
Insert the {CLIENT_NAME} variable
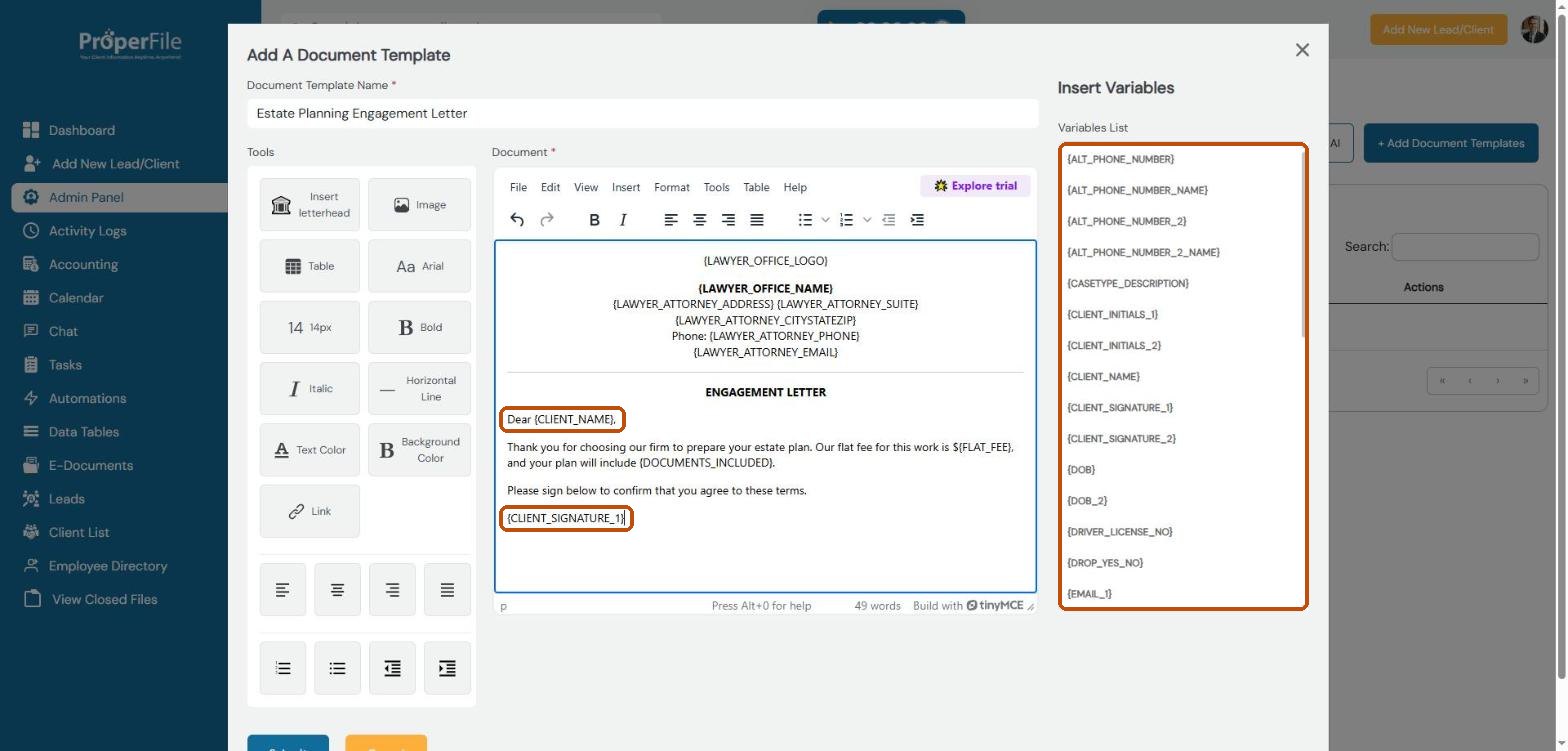1104,377
